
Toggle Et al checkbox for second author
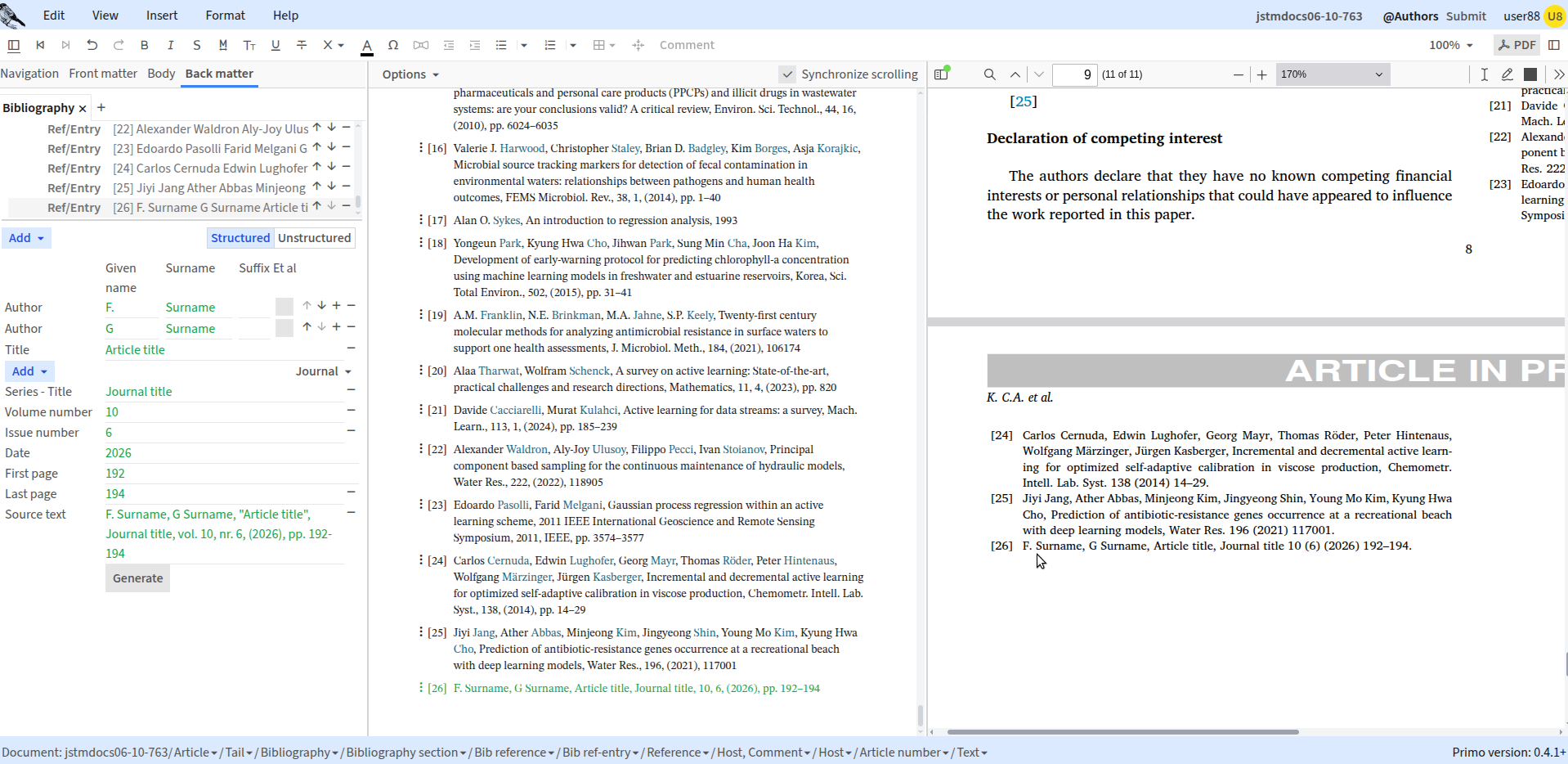(284, 328)
